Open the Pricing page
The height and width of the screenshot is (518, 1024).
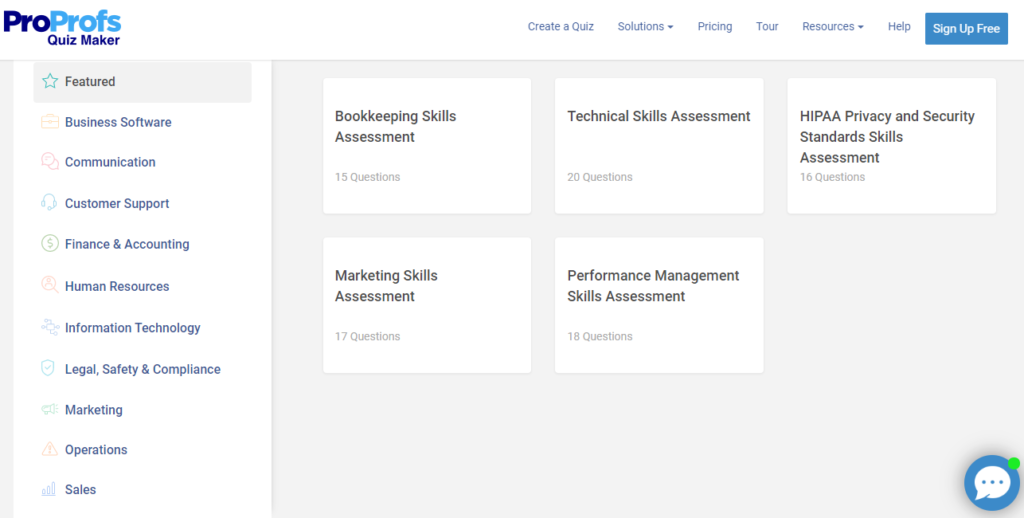point(715,27)
